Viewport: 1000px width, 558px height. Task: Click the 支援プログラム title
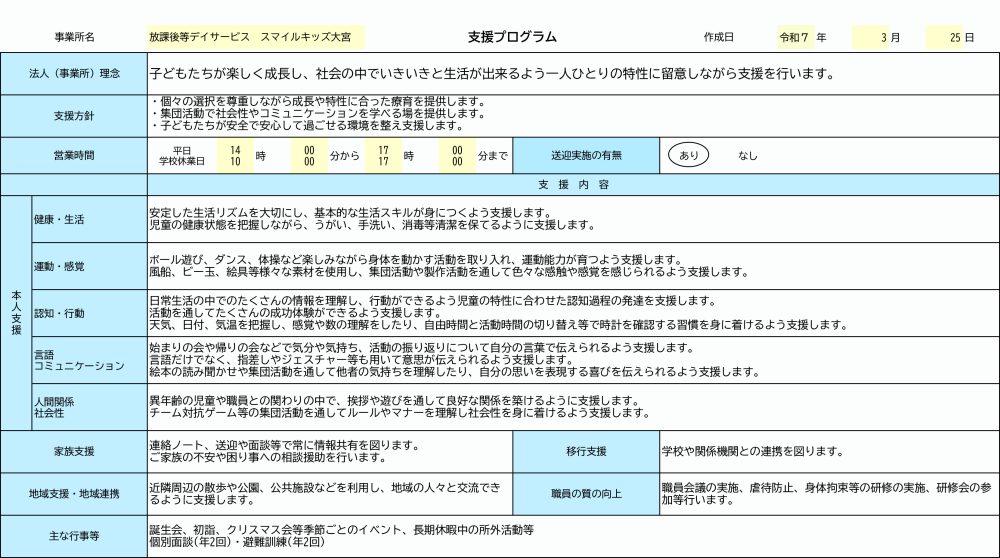pyautogui.click(x=512, y=37)
